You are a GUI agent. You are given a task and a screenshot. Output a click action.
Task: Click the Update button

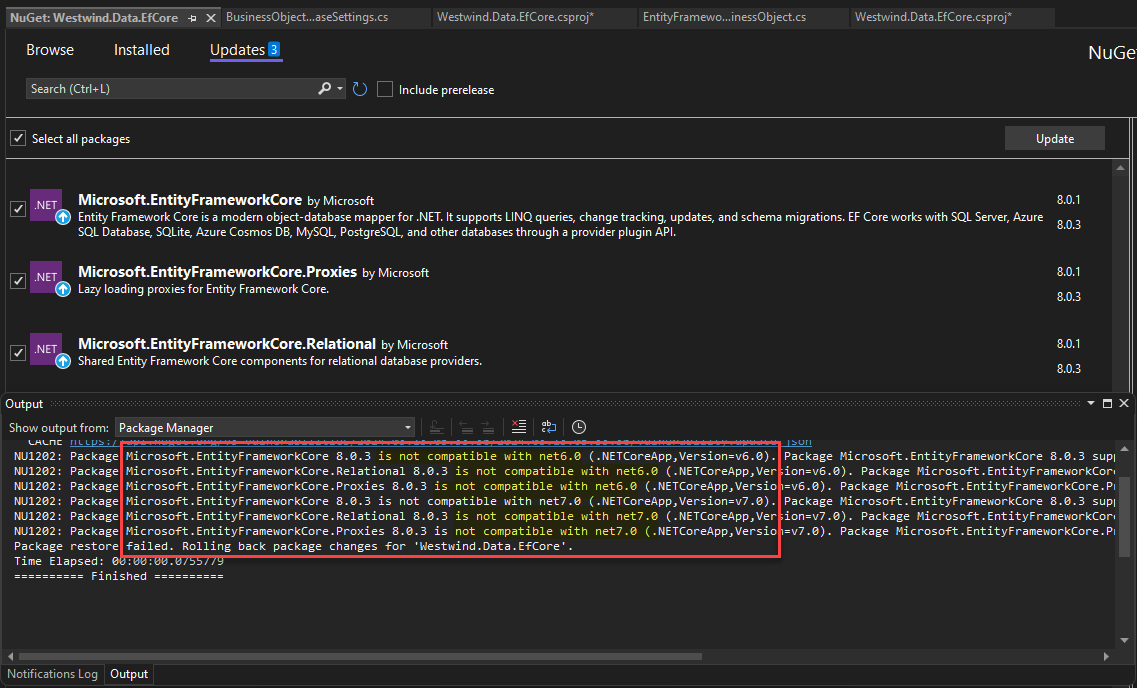point(1054,138)
